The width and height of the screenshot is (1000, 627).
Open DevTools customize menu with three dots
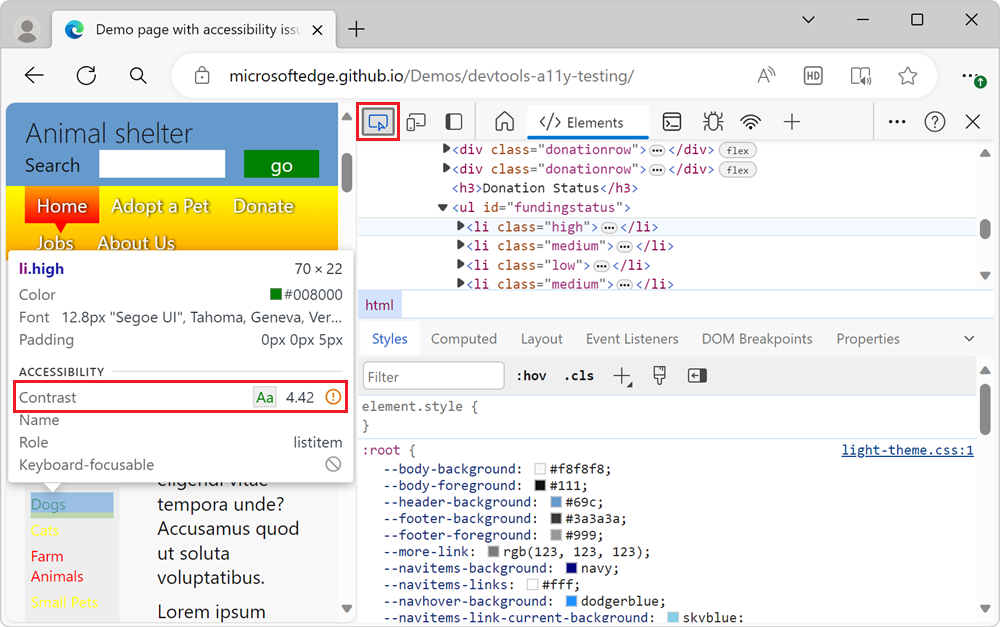pos(896,121)
